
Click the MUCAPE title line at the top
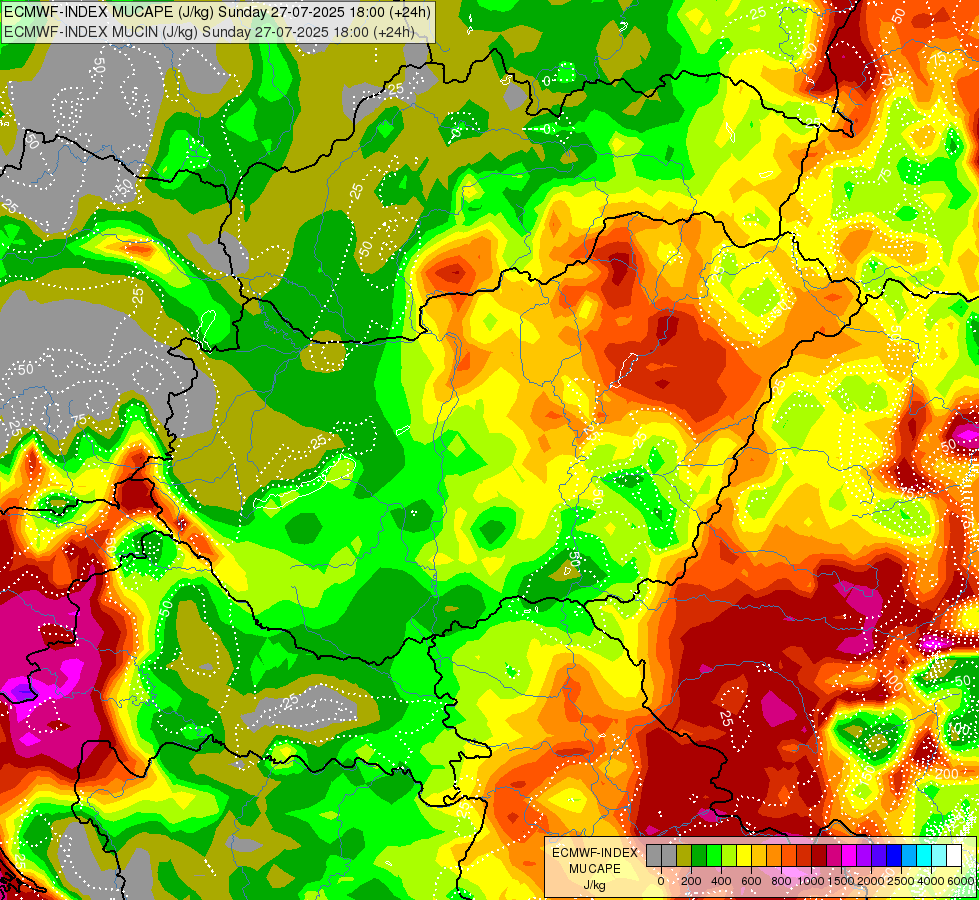click(217, 12)
